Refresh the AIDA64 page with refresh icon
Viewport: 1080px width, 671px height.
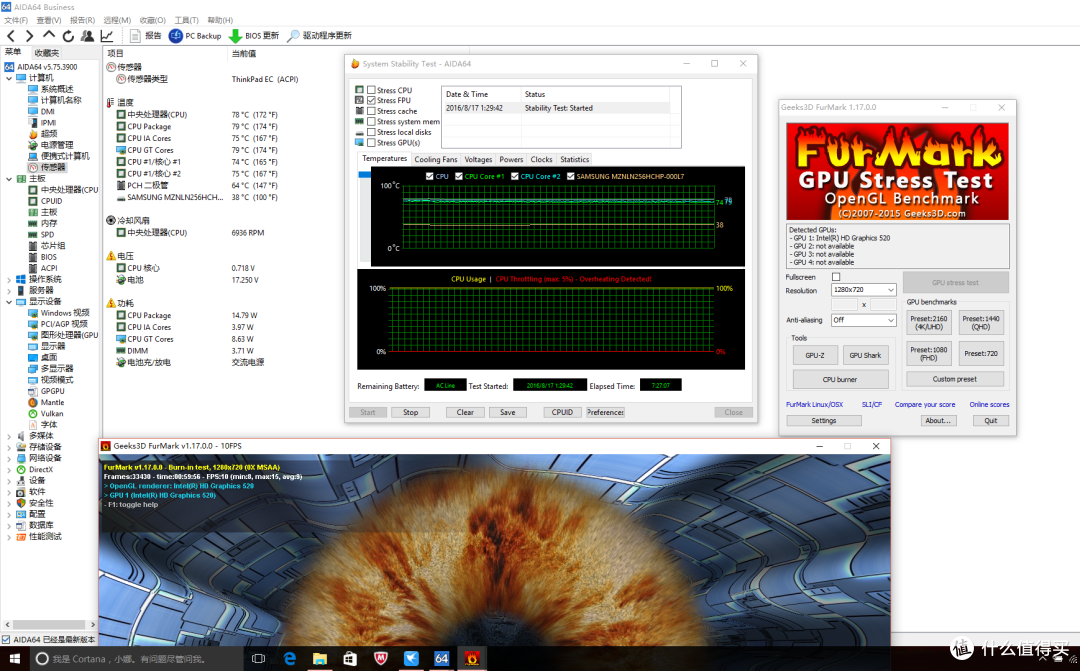pos(68,36)
